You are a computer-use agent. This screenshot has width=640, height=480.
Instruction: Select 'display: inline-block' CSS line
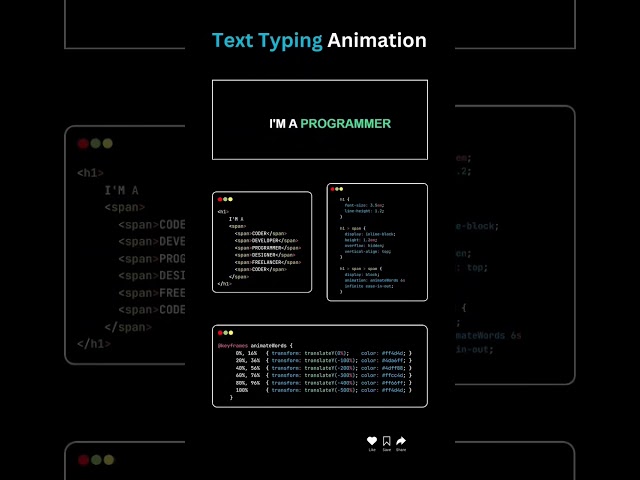pos(370,234)
